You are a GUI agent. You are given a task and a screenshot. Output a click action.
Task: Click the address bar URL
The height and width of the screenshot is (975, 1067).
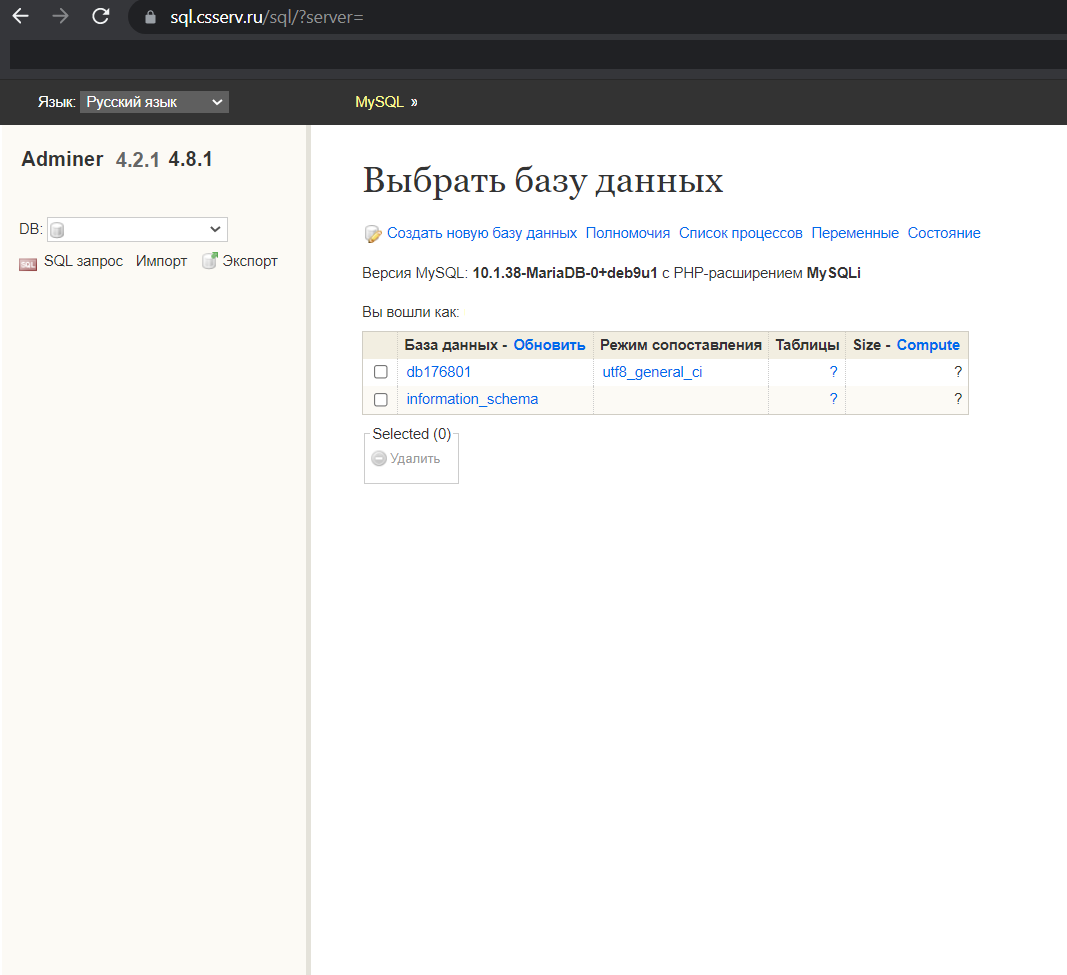[267, 17]
